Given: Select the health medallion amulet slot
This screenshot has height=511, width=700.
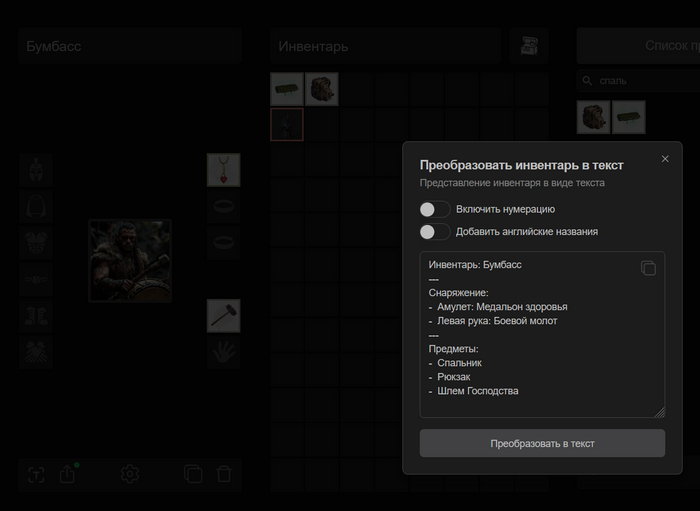Looking at the screenshot, I should (x=224, y=170).
